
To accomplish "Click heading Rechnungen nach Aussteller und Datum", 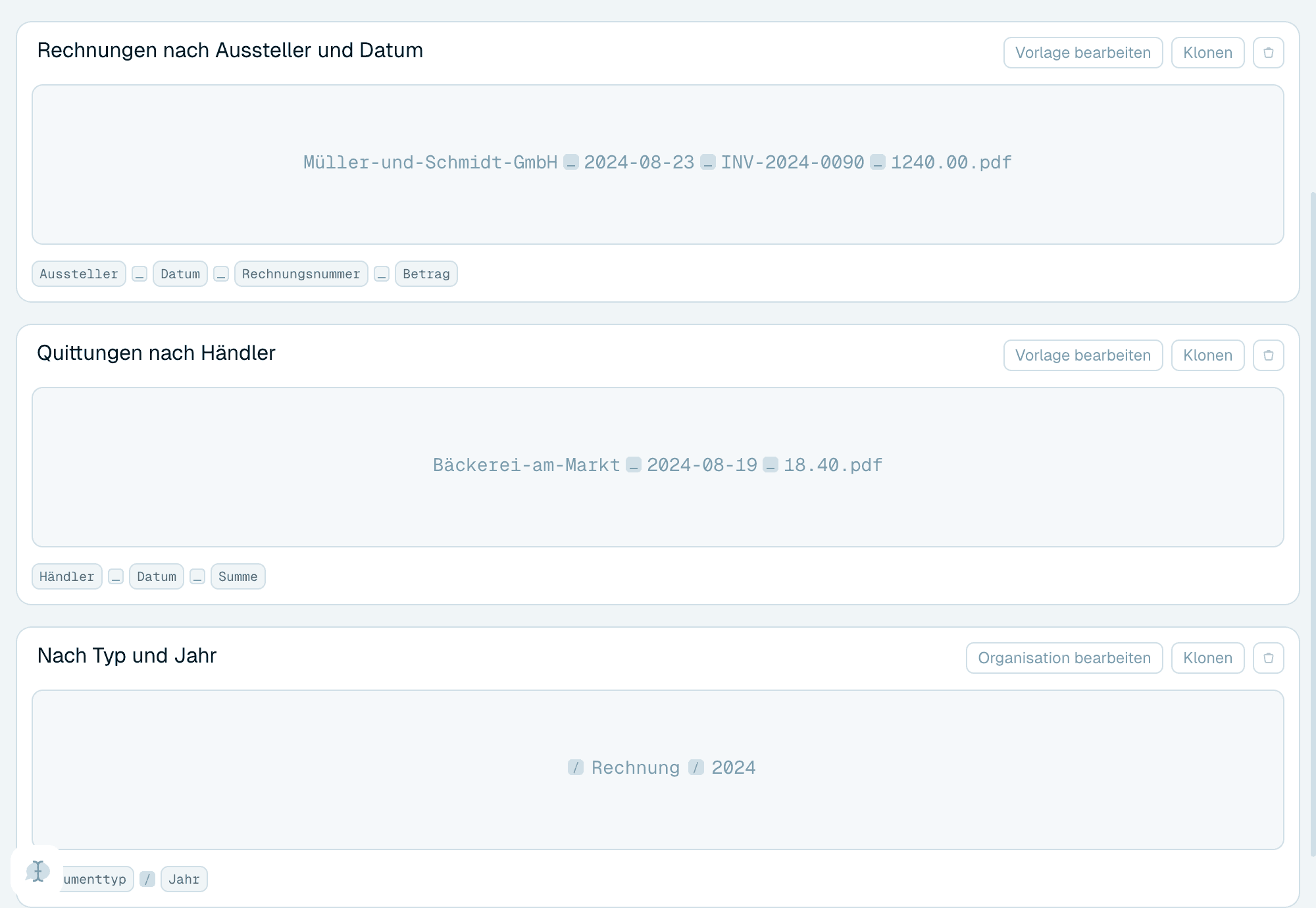I will pos(230,51).
